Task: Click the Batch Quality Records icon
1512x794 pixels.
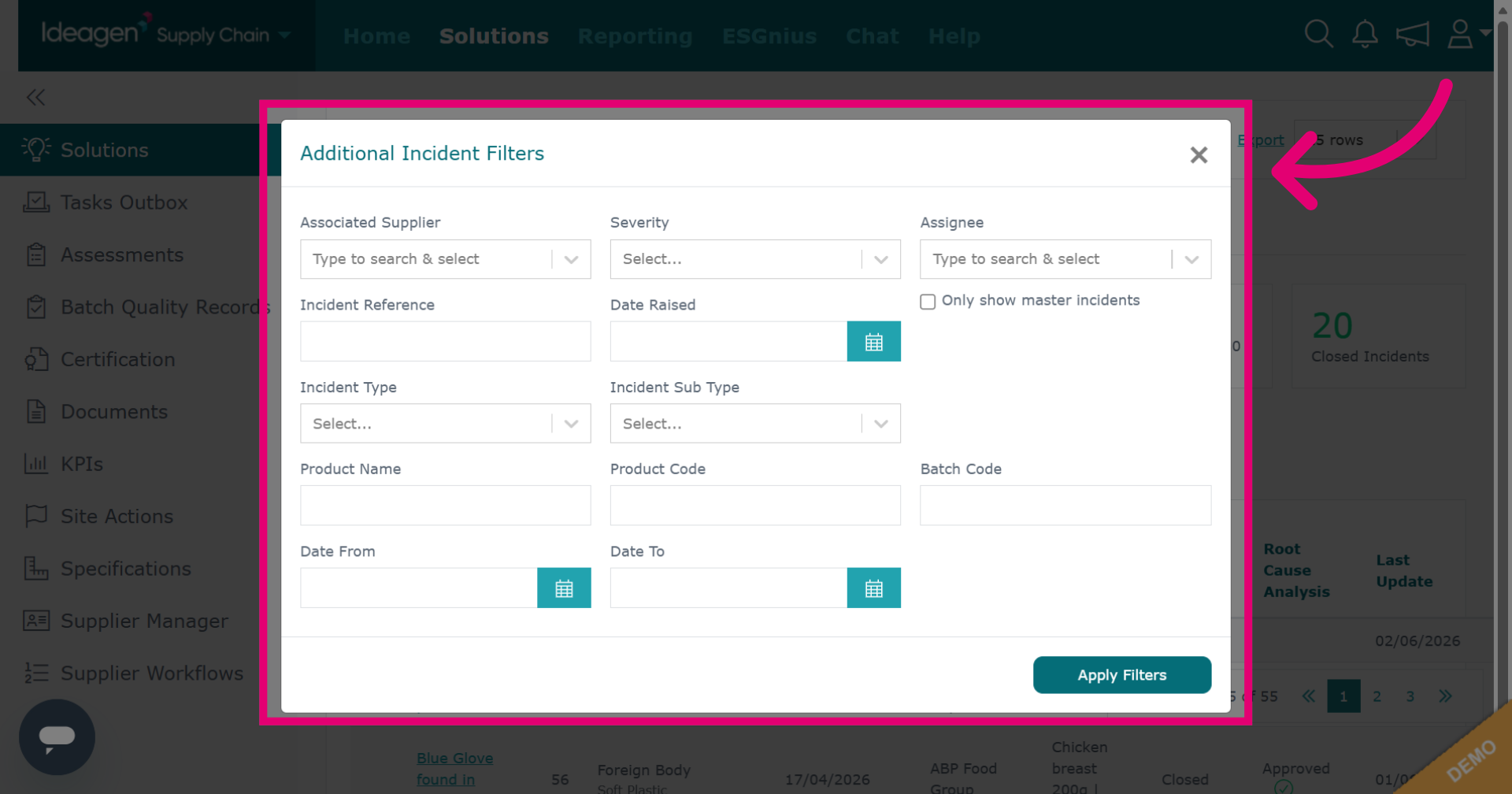Action: pyautogui.click(x=36, y=306)
